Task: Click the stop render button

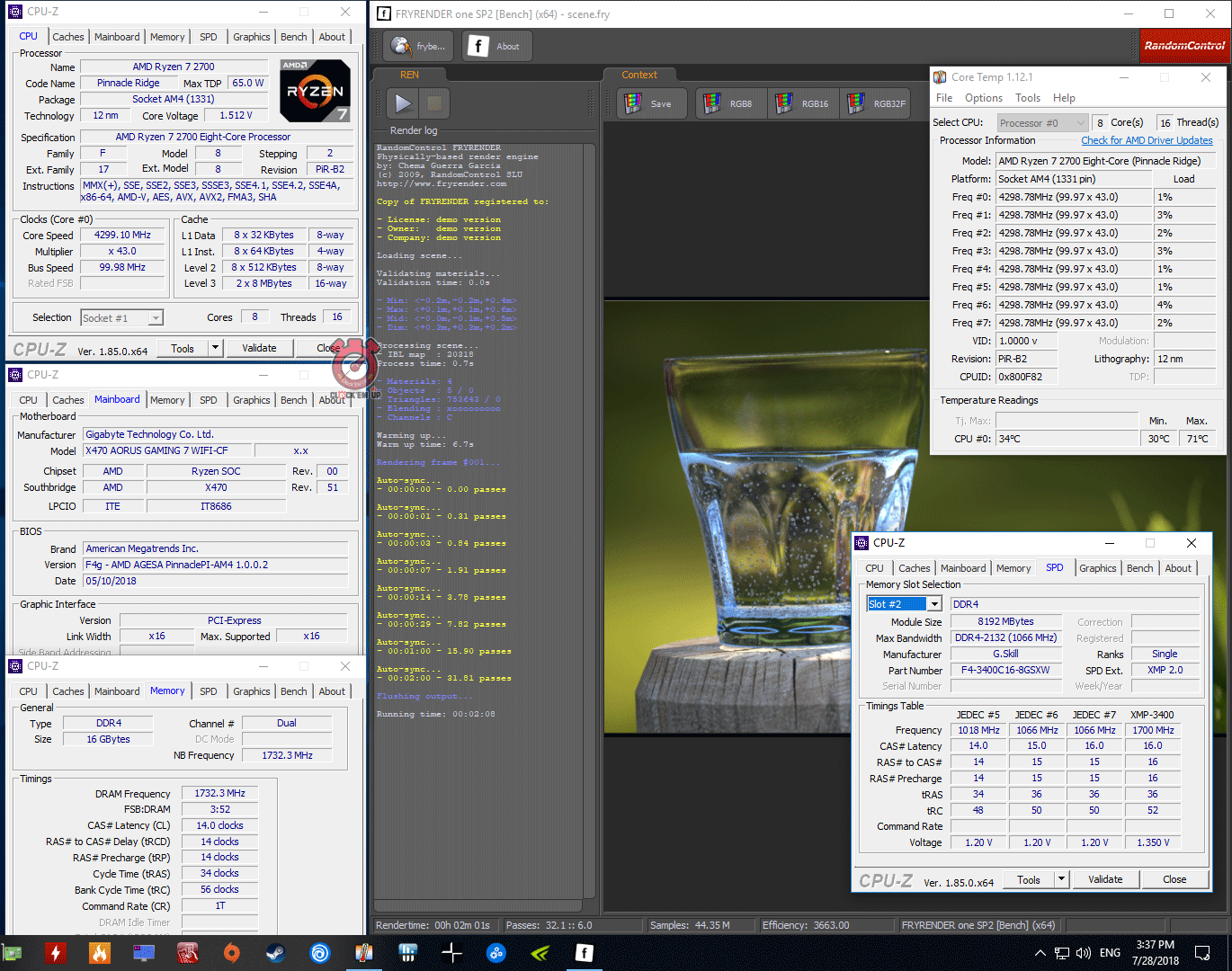Action: (434, 103)
